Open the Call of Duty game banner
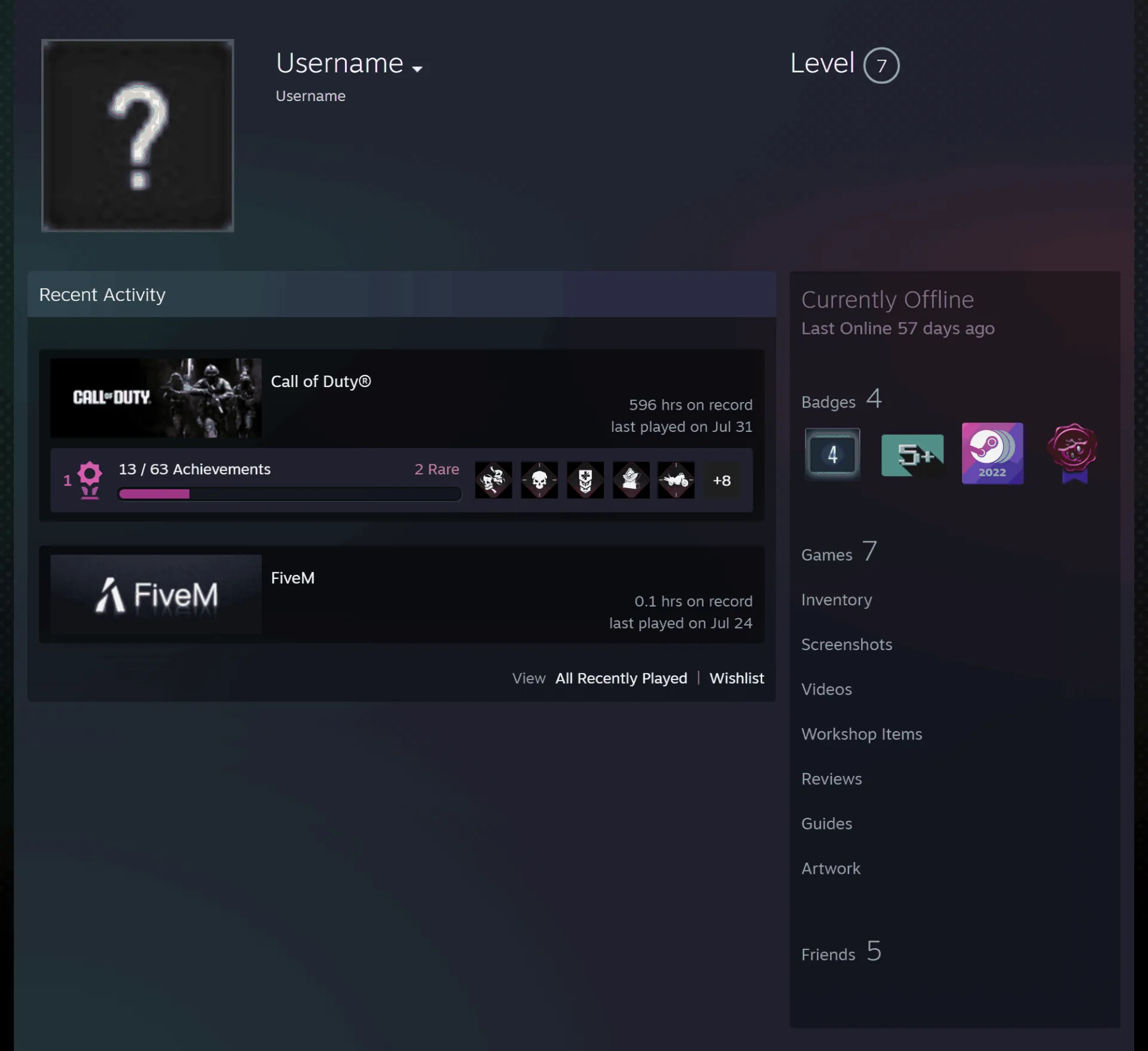 (156, 398)
